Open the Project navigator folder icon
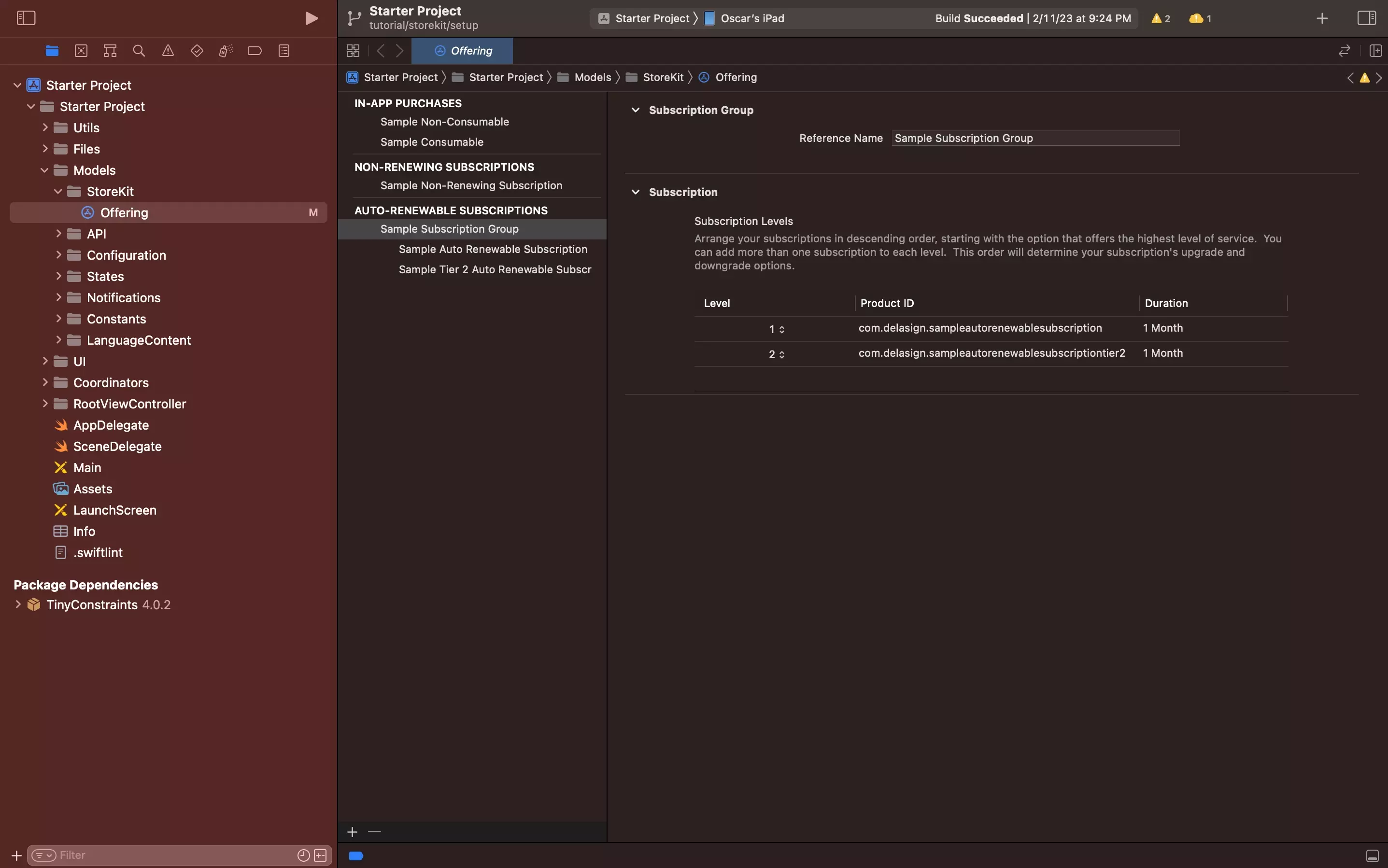The image size is (1388, 868). (x=52, y=51)
